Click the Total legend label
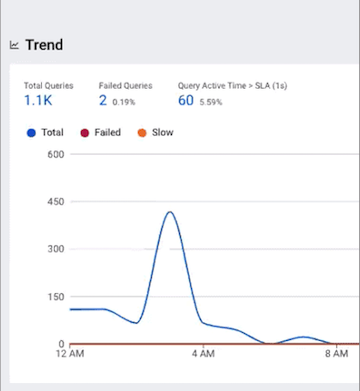360x391 pixels. (x=52, y=132)
